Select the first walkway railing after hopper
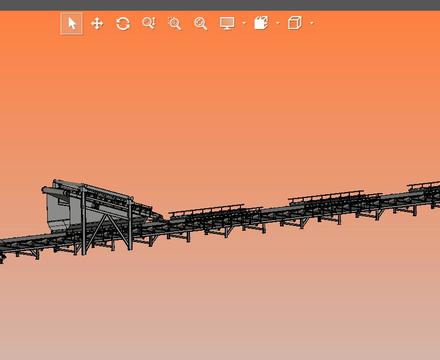The width and height of the screenshot is (440, 360). [x=207, y=208]
